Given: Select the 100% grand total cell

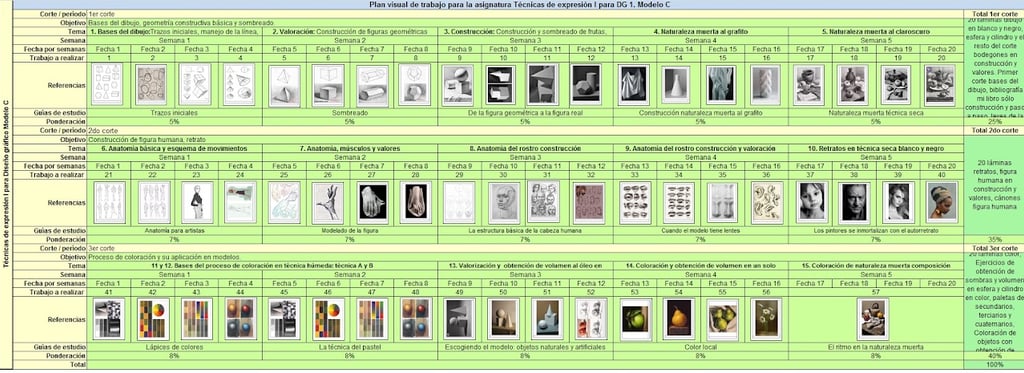Looking at the screenshot, I should (993, 365).
